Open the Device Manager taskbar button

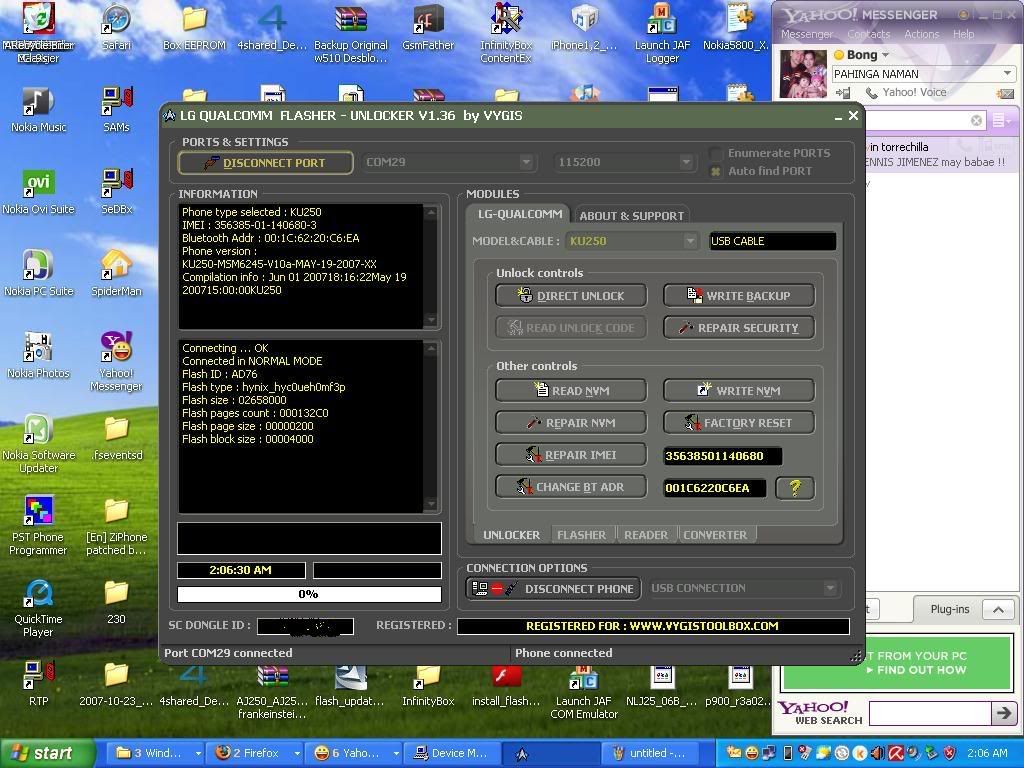coord(453,753)
